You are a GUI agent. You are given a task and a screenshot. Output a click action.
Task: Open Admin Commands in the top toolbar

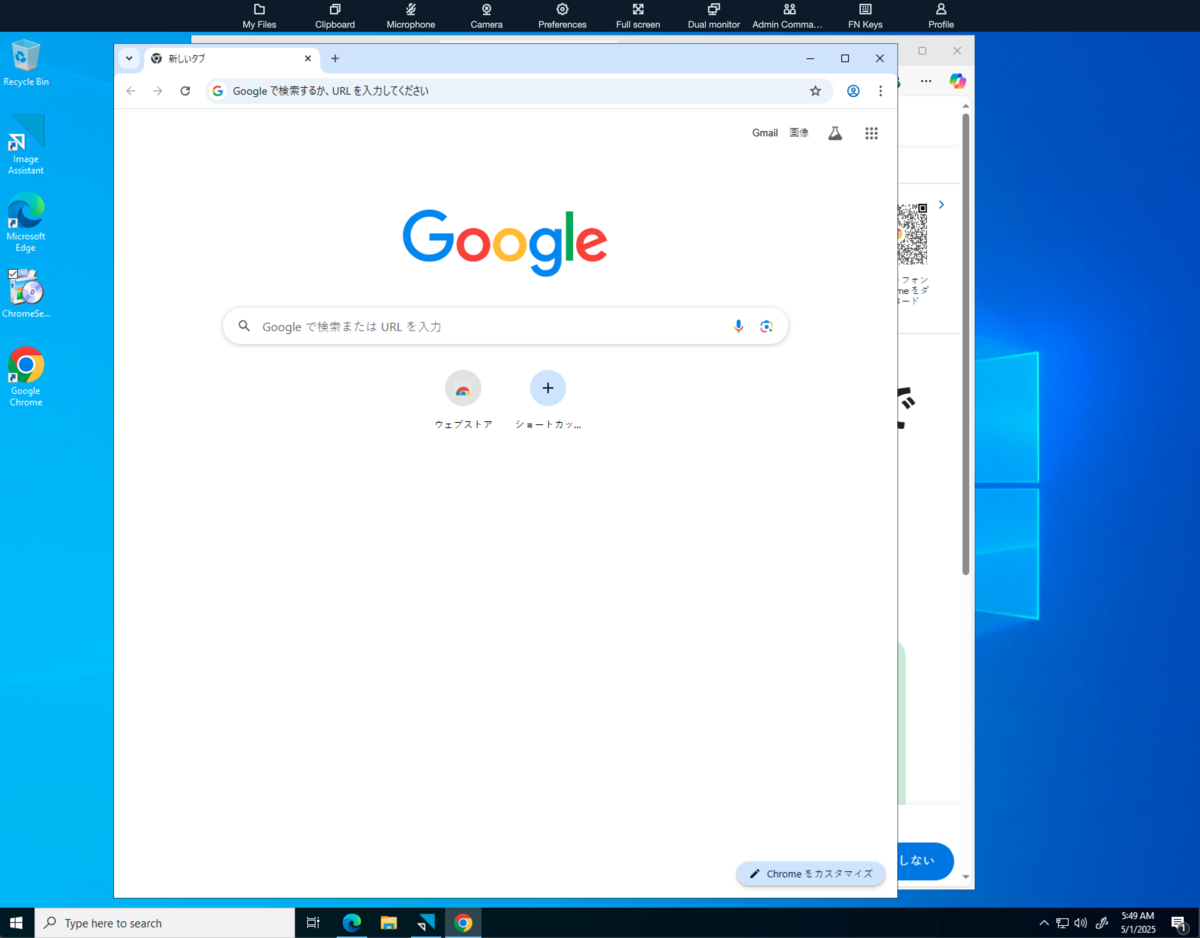click(789, 15)
